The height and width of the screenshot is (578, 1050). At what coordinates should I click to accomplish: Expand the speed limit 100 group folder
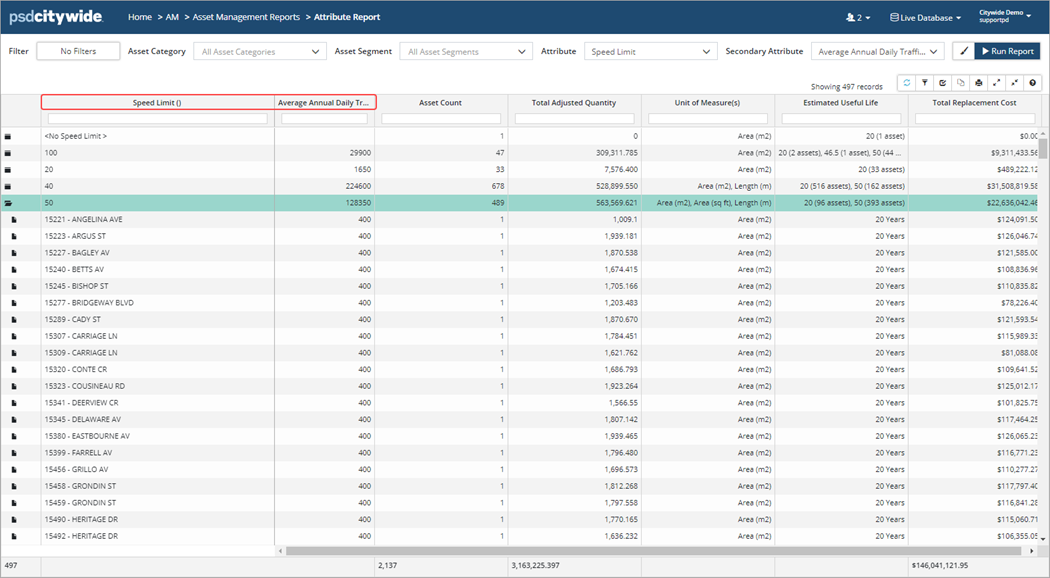click(x=8, y=153)
